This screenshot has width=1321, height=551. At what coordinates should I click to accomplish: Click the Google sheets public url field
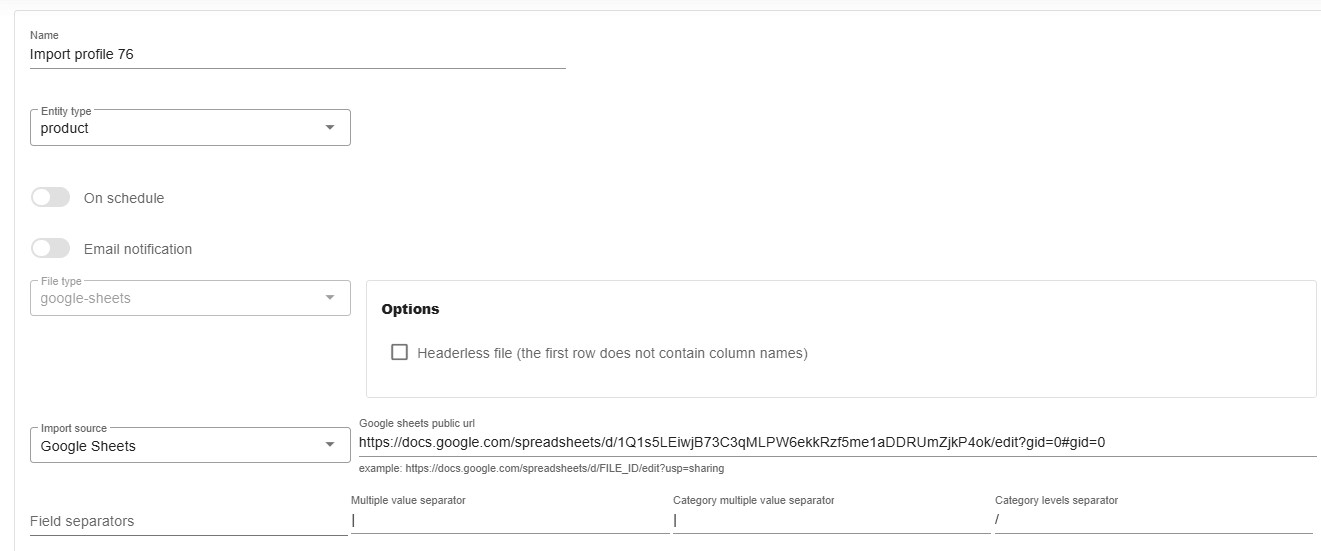tap(836, 442)
